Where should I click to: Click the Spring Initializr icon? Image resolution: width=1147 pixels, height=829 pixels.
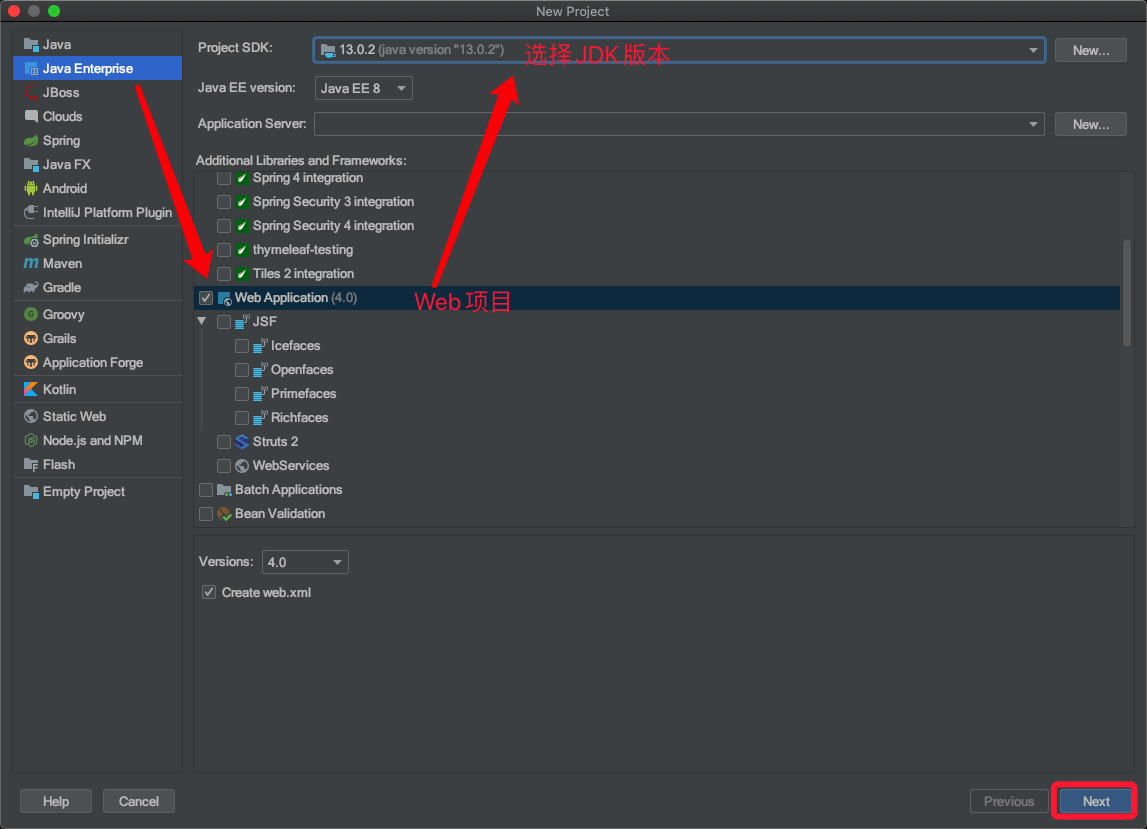[x=31, y=240]
